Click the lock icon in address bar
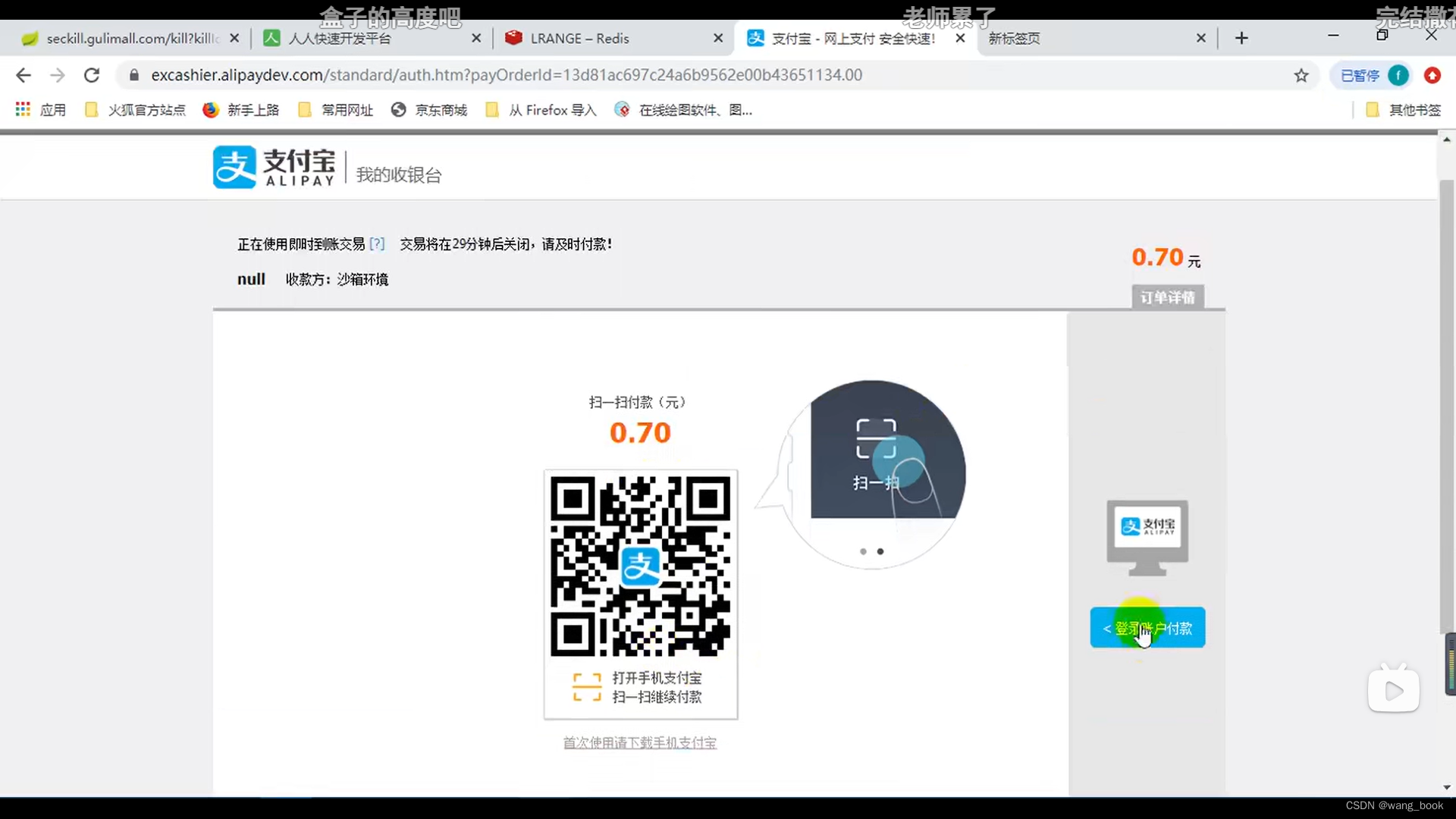The height and width of the screenshot is (819, 1456). (134, 75)
